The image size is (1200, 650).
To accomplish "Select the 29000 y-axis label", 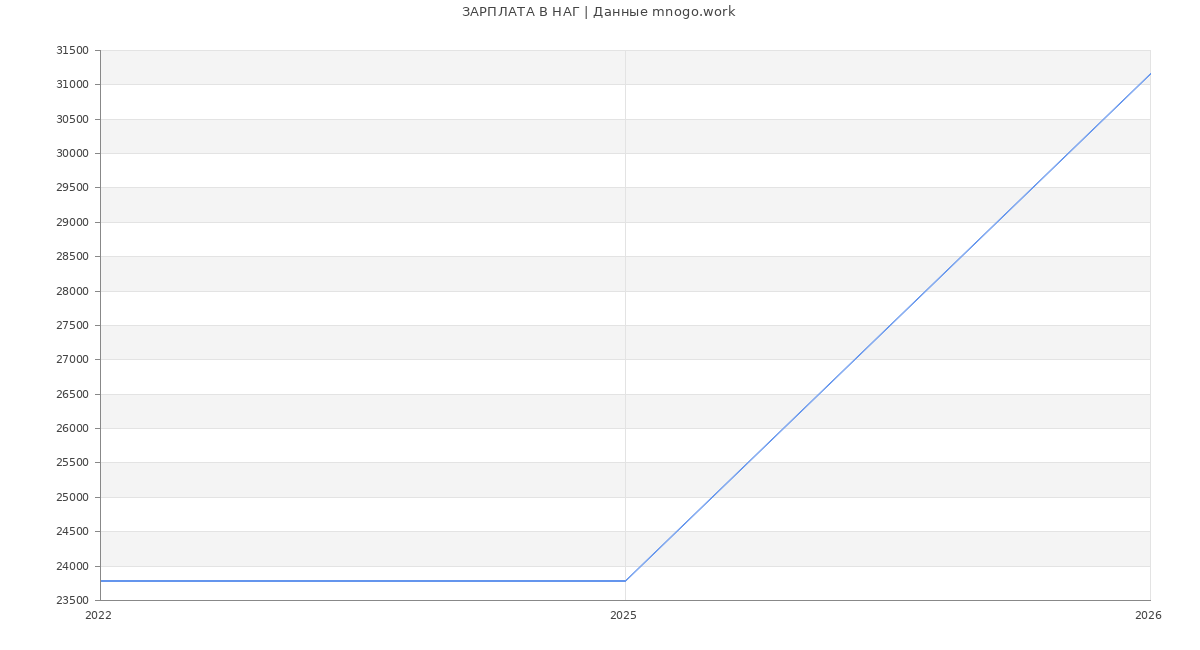I will click(72, 222).
